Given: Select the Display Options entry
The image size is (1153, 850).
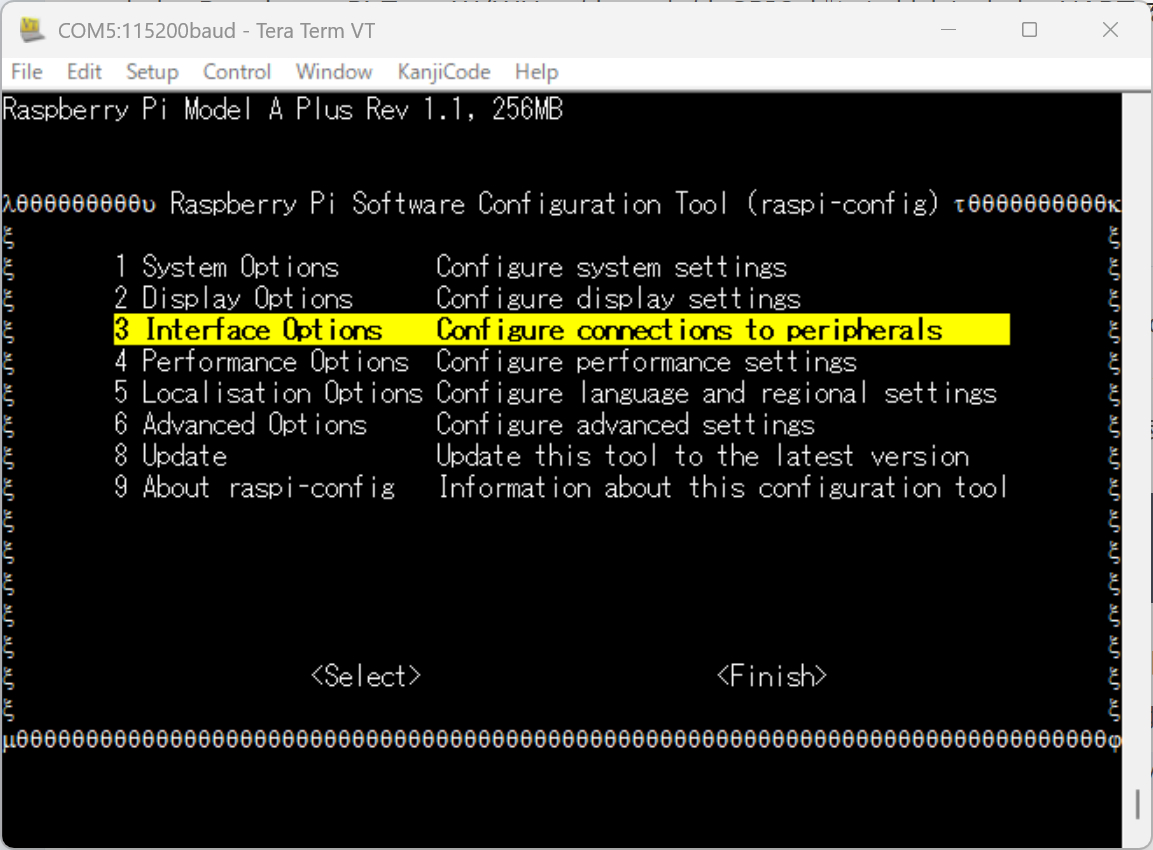Looking at the screenshot, I should tap(234, 299).
